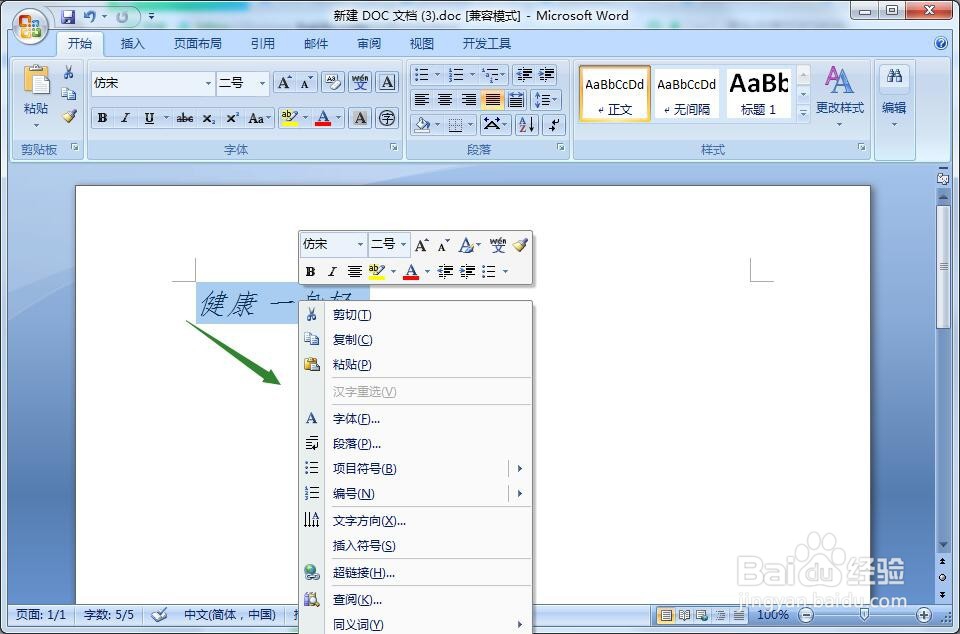Screen dimensions: 960x634
Task: Click the ribbon Format Painter brush
Action: [69, 116]
